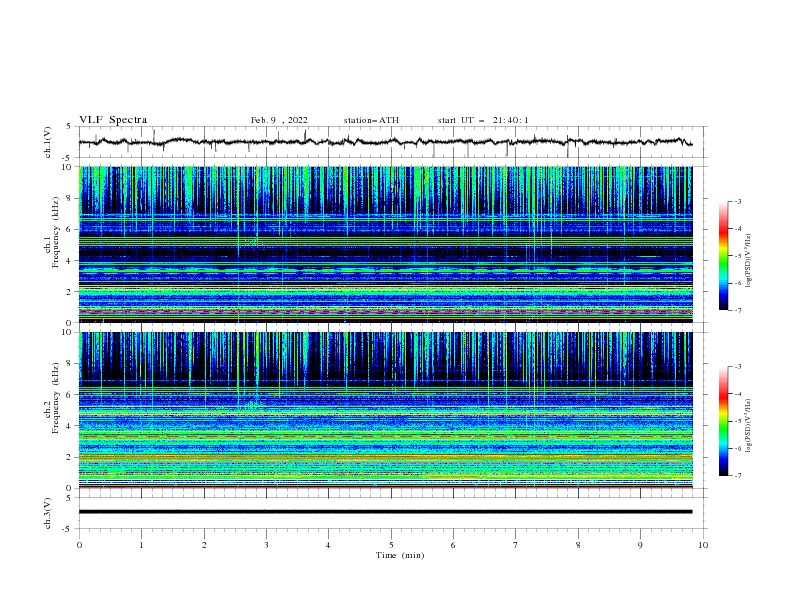792x612 pixels.
Task: Click the ch.2 spectrogram color scale bar
Action: point(723,421)
